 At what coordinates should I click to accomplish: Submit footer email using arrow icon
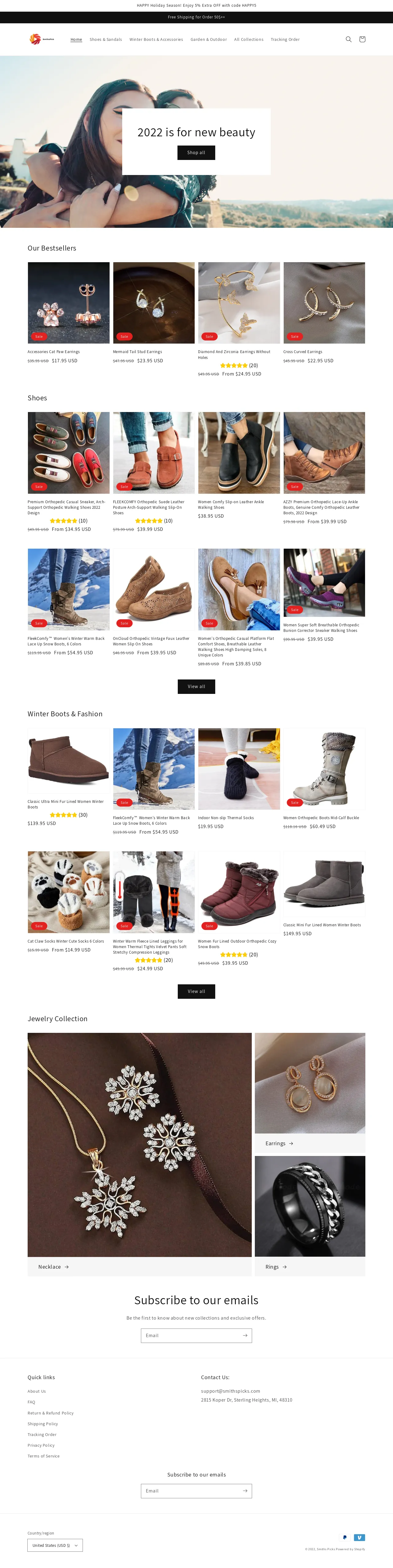245,1490
